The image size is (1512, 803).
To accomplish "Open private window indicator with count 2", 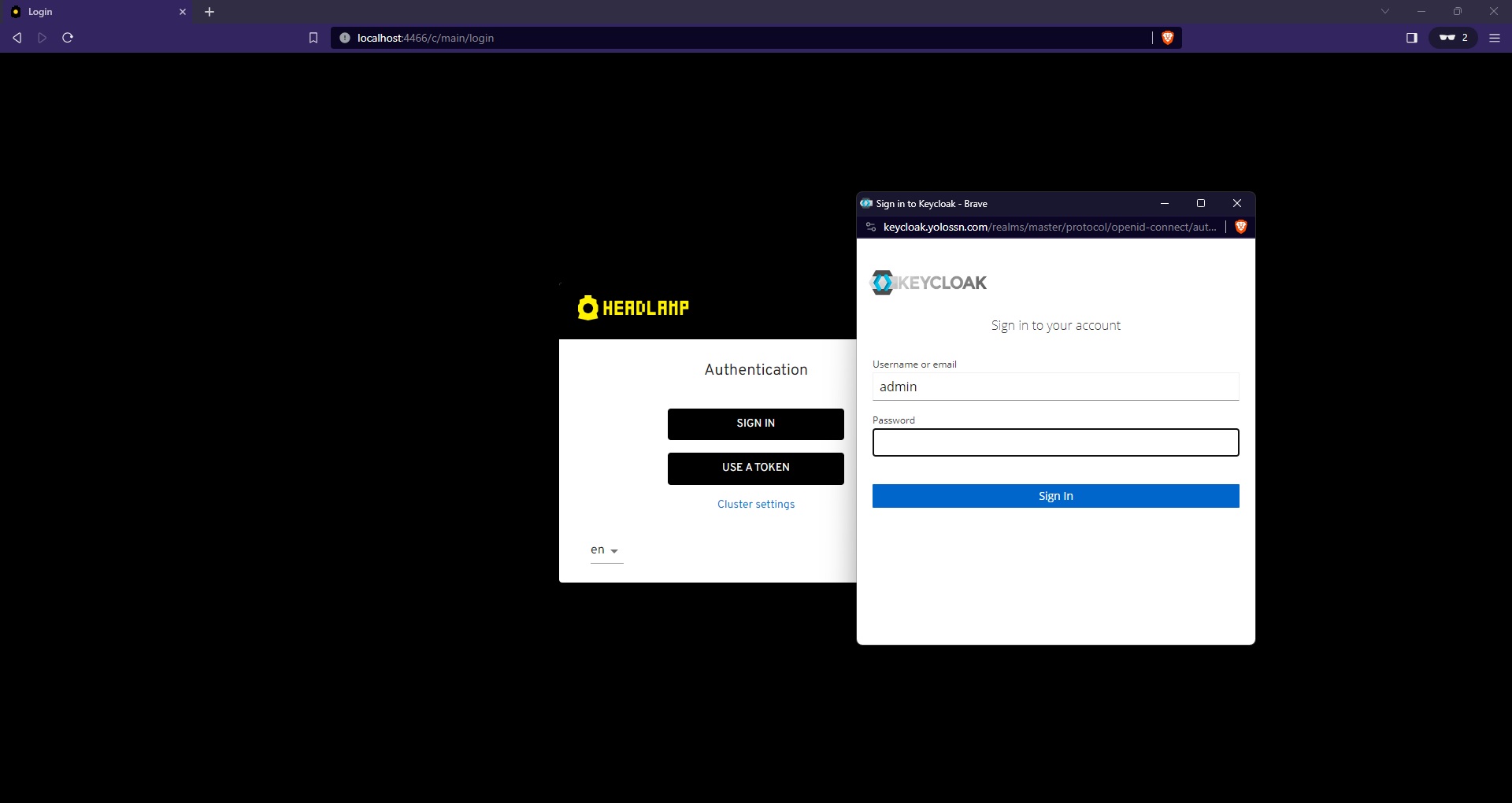I will 1453,38.
